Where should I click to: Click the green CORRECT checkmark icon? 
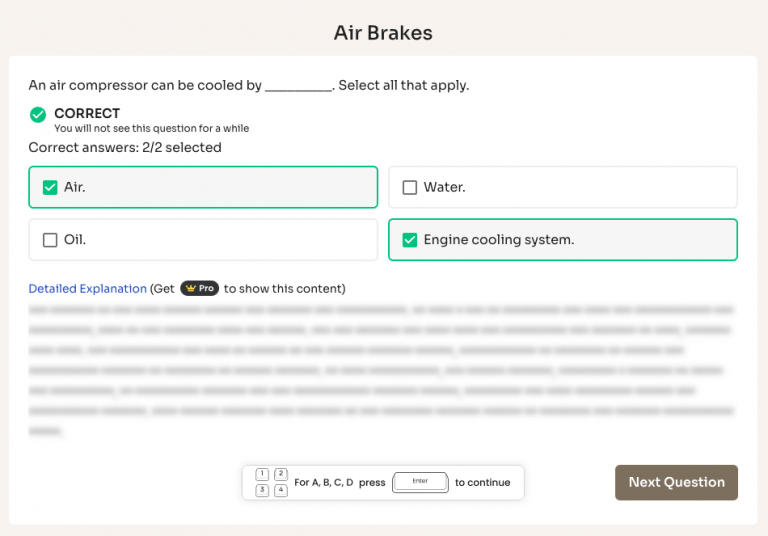click(x=38, y=115)
